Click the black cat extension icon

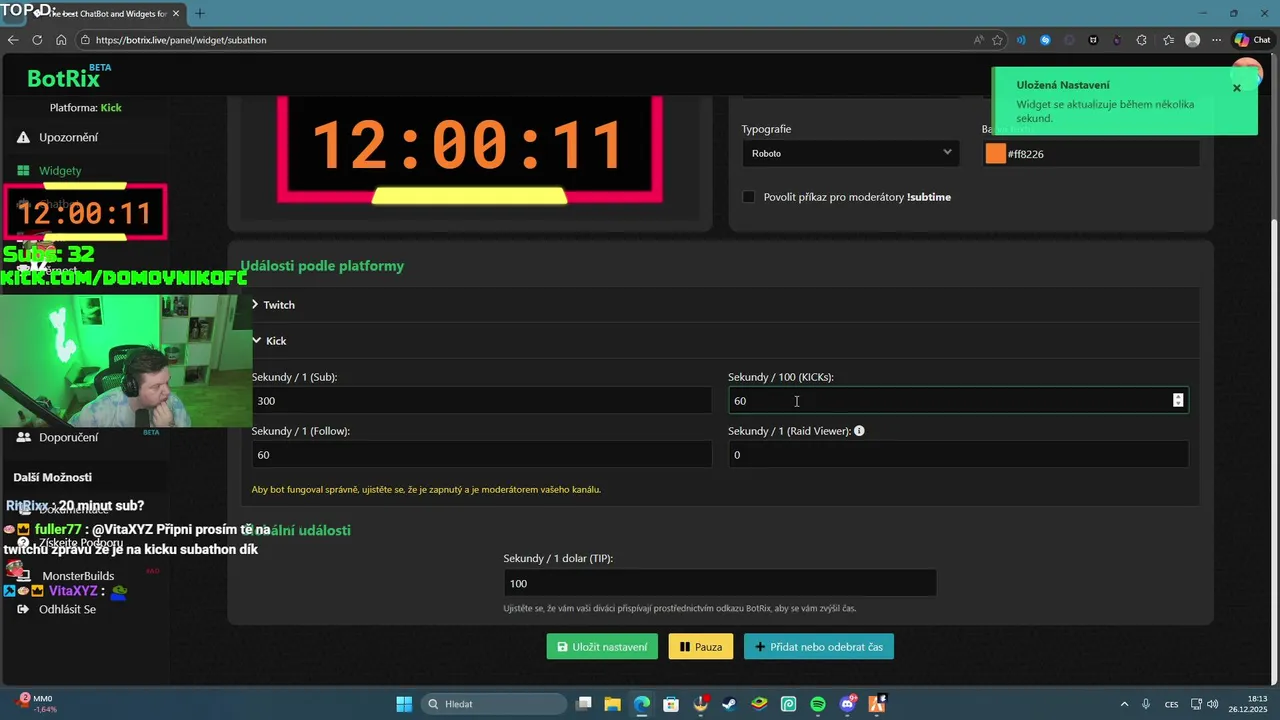click(1093, 40)
